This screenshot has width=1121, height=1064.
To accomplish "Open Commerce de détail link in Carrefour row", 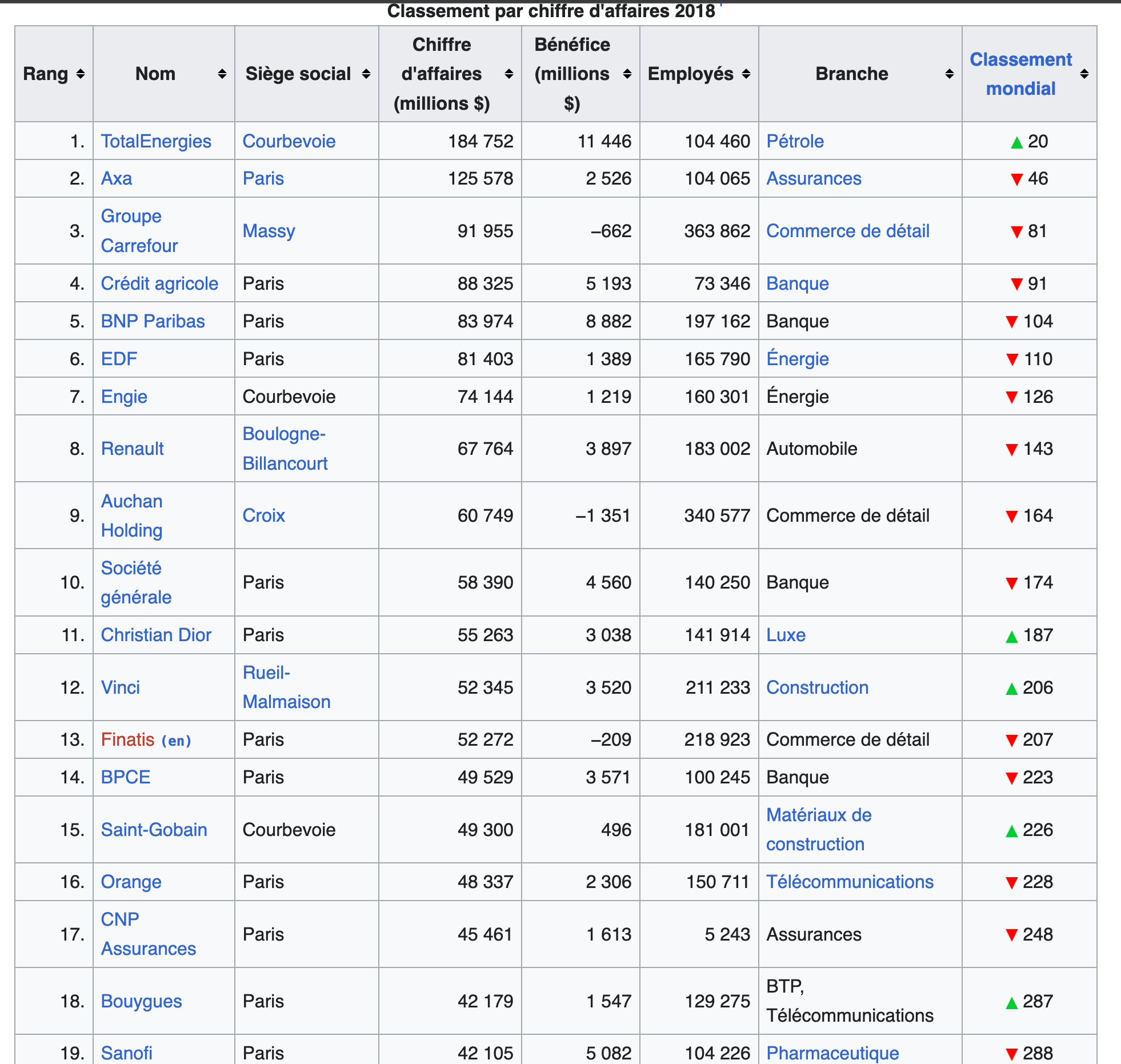I will point(848,231).
